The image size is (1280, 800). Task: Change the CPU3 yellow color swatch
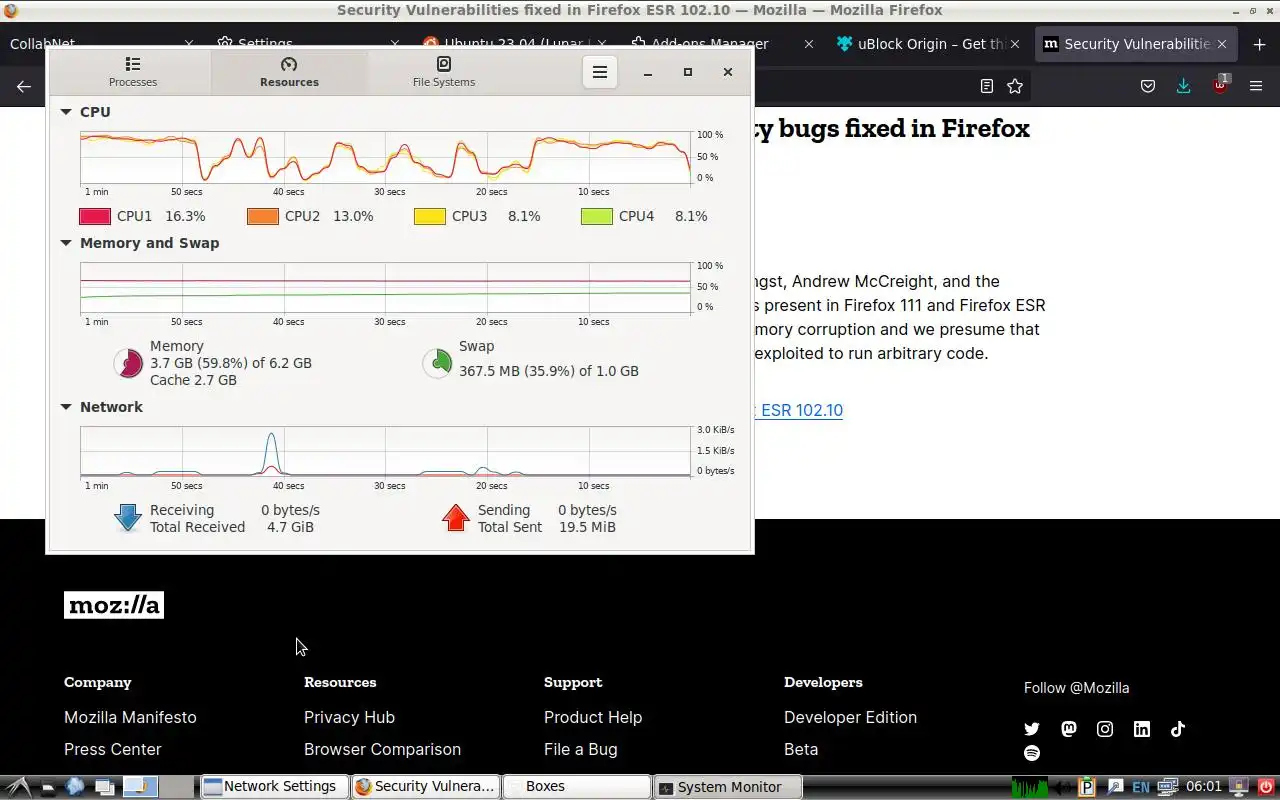(x=430, y=216)
